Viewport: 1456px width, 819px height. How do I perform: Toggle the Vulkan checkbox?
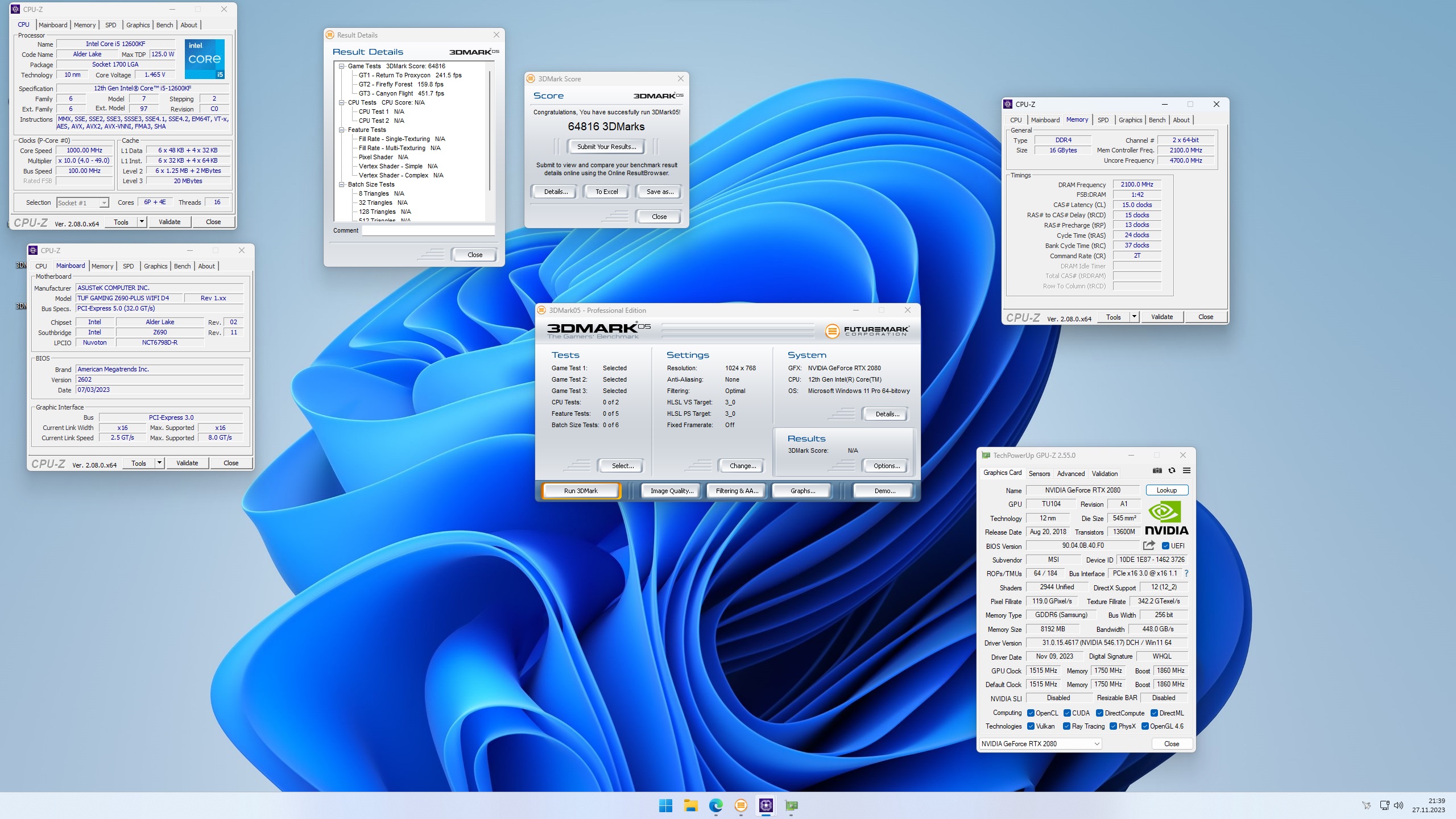point(1031,726)
